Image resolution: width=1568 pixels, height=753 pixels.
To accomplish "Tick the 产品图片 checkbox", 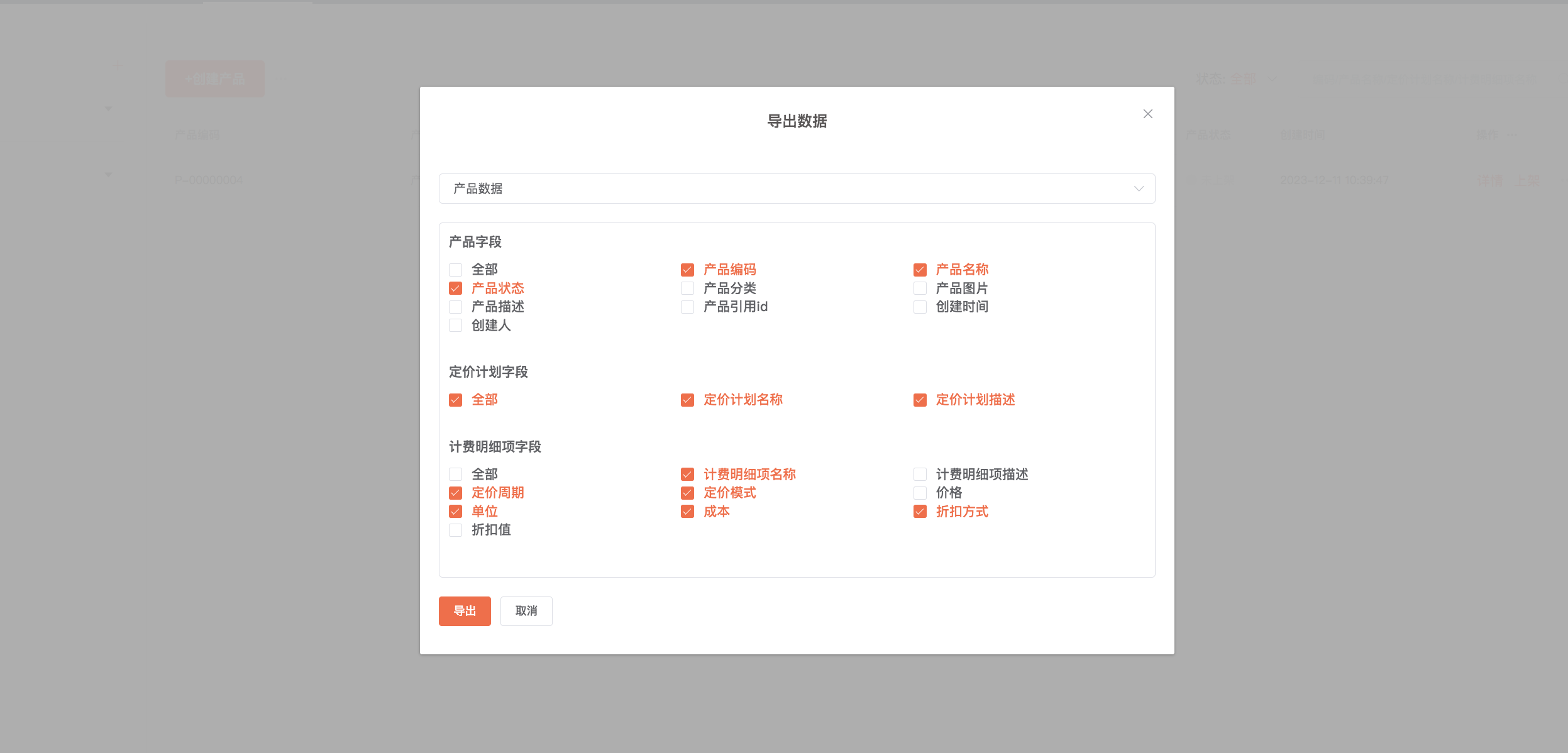I will [x=920, y=289].
